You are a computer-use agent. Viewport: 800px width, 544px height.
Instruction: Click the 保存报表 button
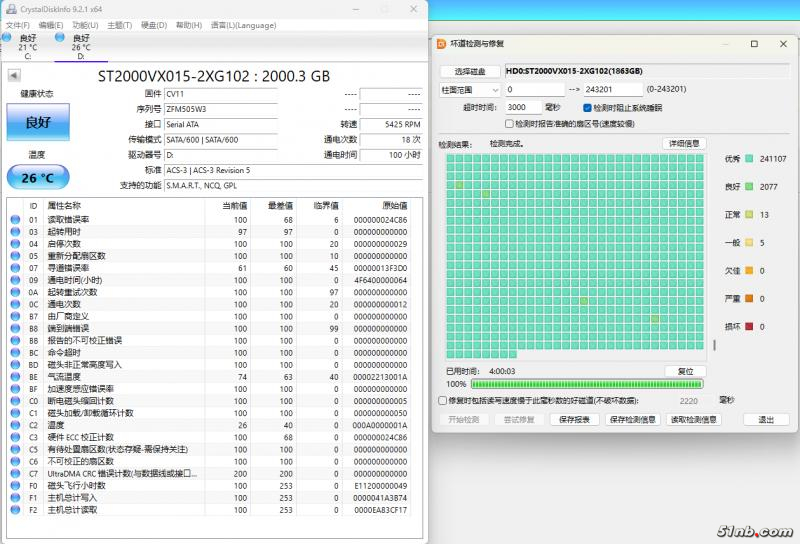pyautogui.click(x=579, y=419)
